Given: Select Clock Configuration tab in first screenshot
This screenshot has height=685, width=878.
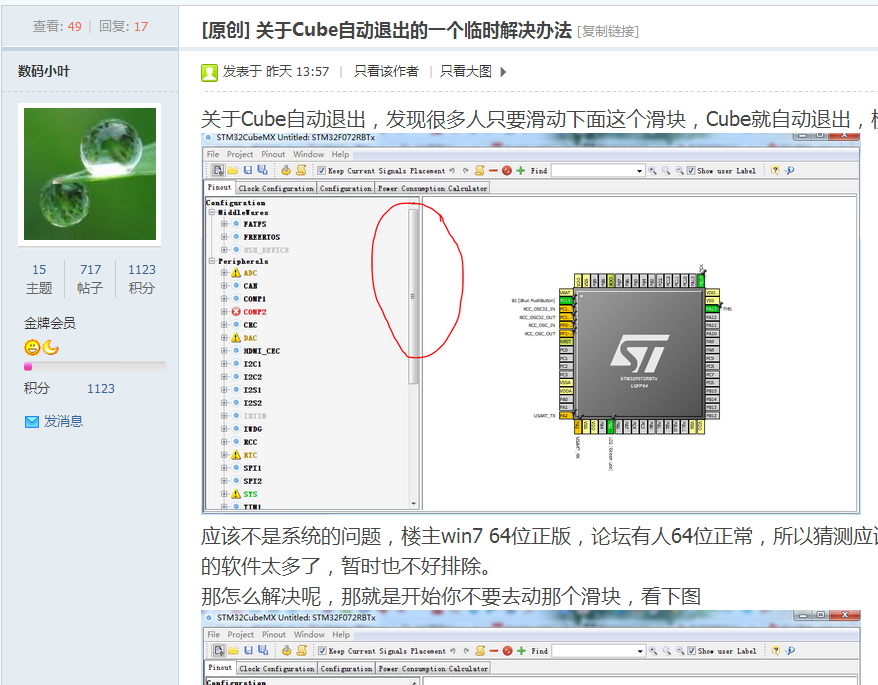Looking at the screenshot, I should 276,188.
